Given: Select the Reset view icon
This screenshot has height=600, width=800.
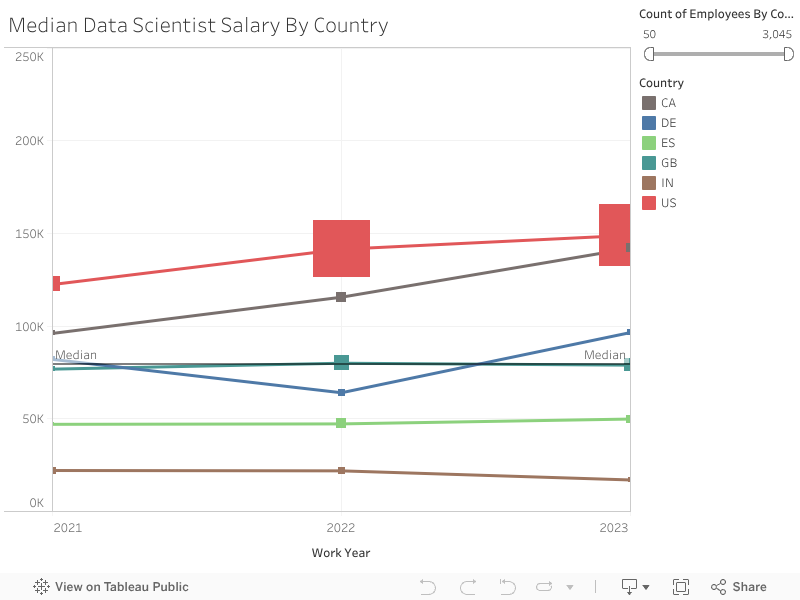Looking at the screenshot, I should [507, 586].
